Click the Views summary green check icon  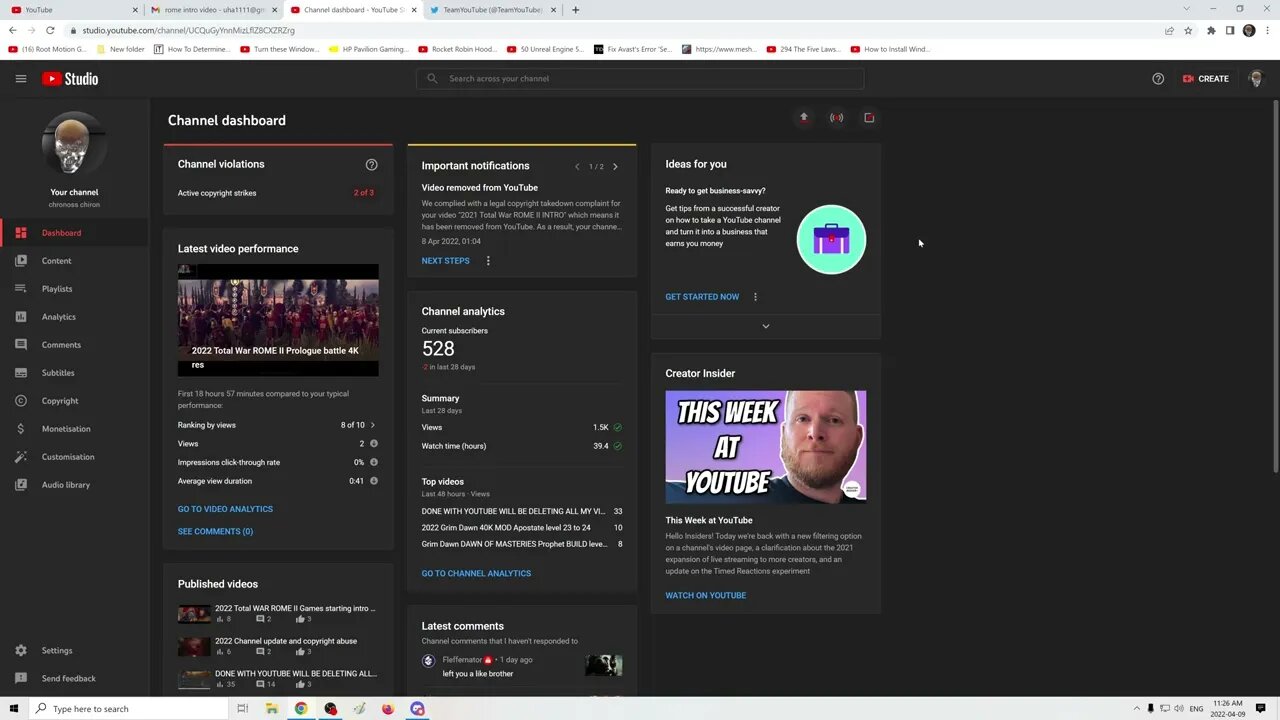(617, 427)
